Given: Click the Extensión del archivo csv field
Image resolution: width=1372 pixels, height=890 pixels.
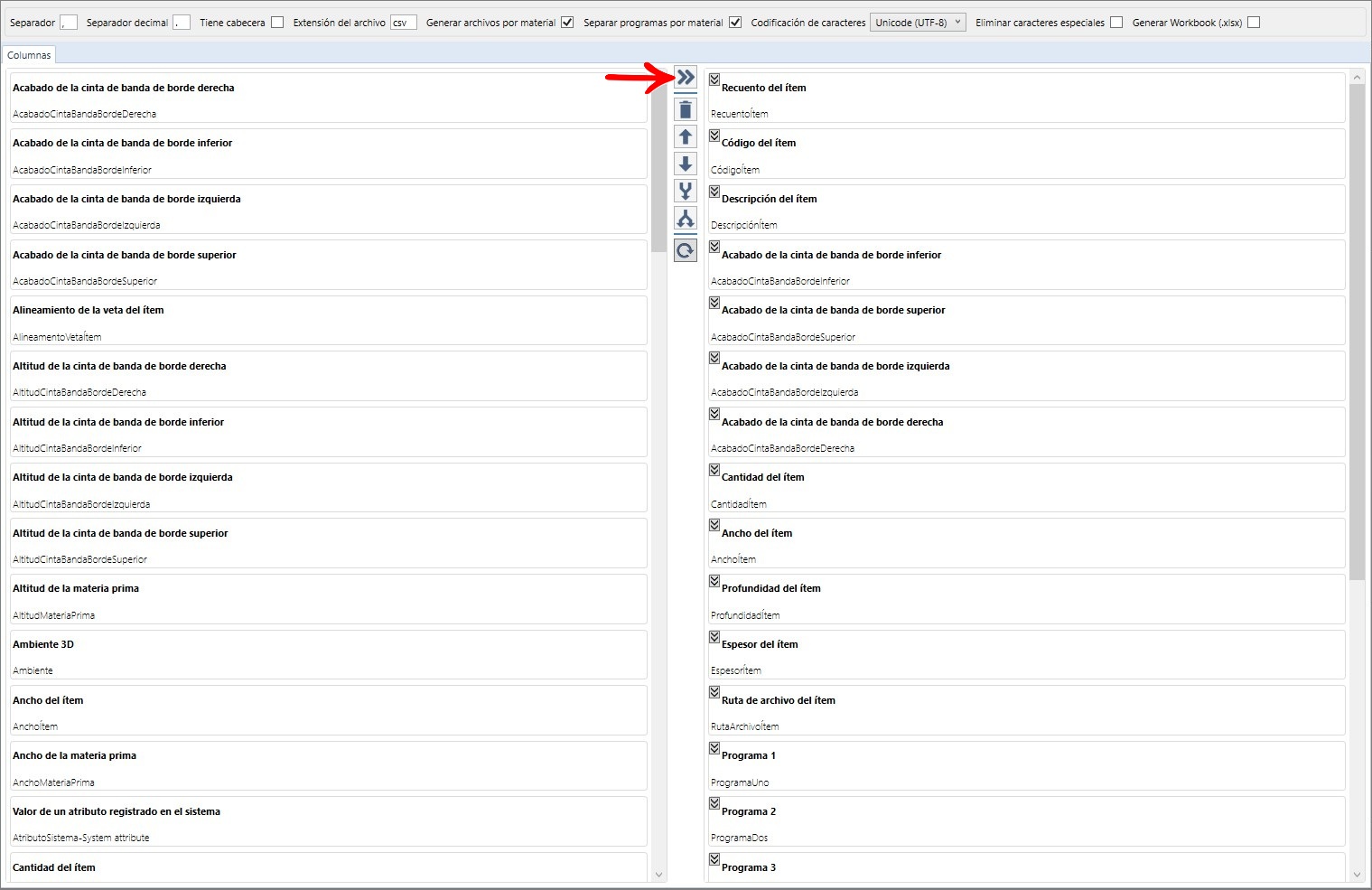Looking at the screenshot, I should point(404,23).
